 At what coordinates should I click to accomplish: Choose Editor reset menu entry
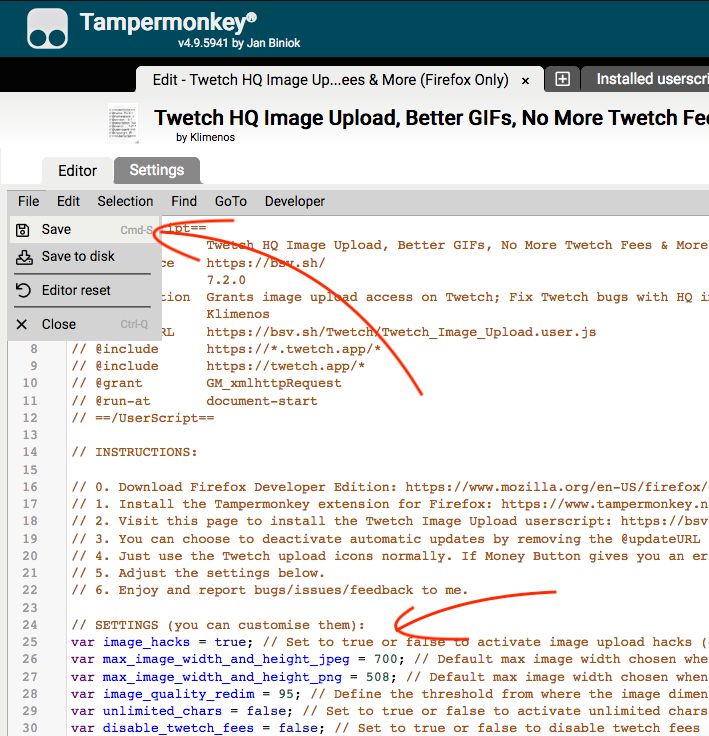point(85,290)
